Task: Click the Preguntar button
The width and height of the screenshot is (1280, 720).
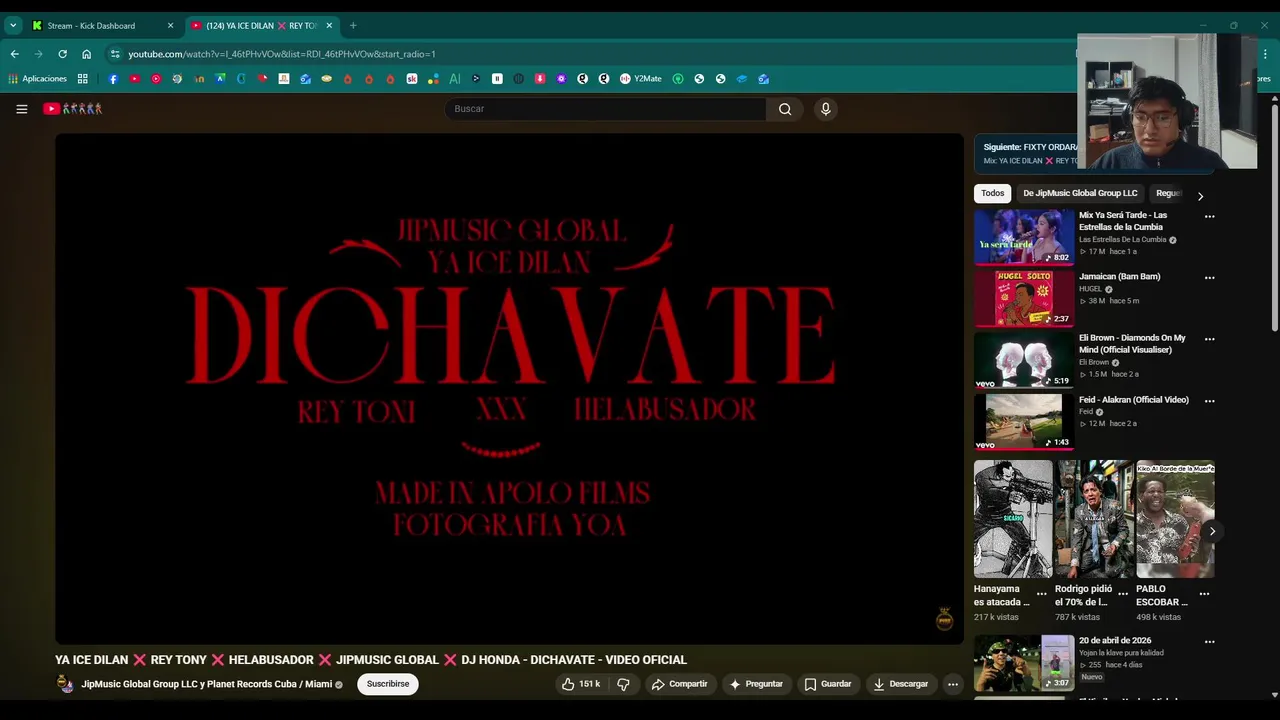Action: (756, 684)
